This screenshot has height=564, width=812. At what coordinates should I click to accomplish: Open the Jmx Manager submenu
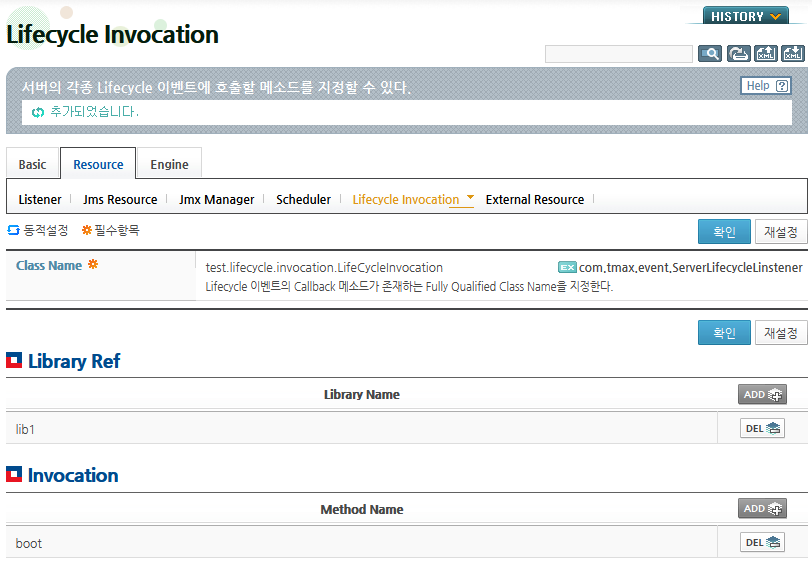[216, 199]
